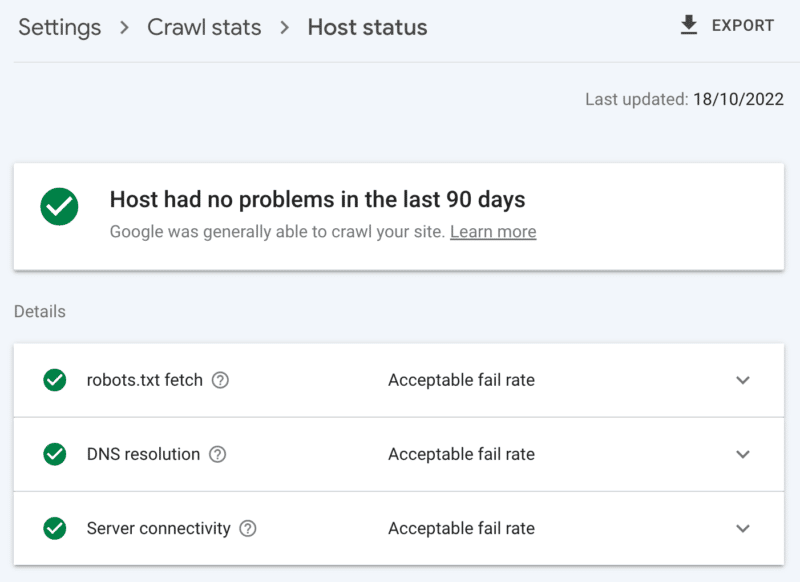Click the Details section heading
Image resolution: width=800 pixels, height=582 pixels.
click(x=39, y=311)
